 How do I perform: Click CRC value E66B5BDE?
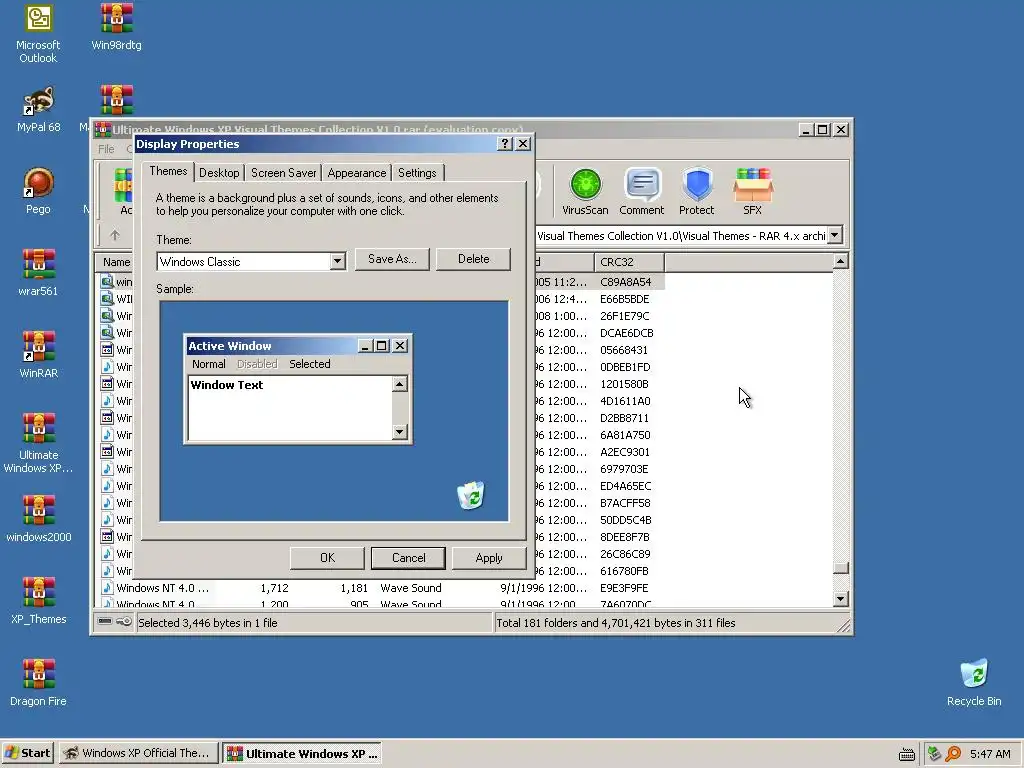625,299
